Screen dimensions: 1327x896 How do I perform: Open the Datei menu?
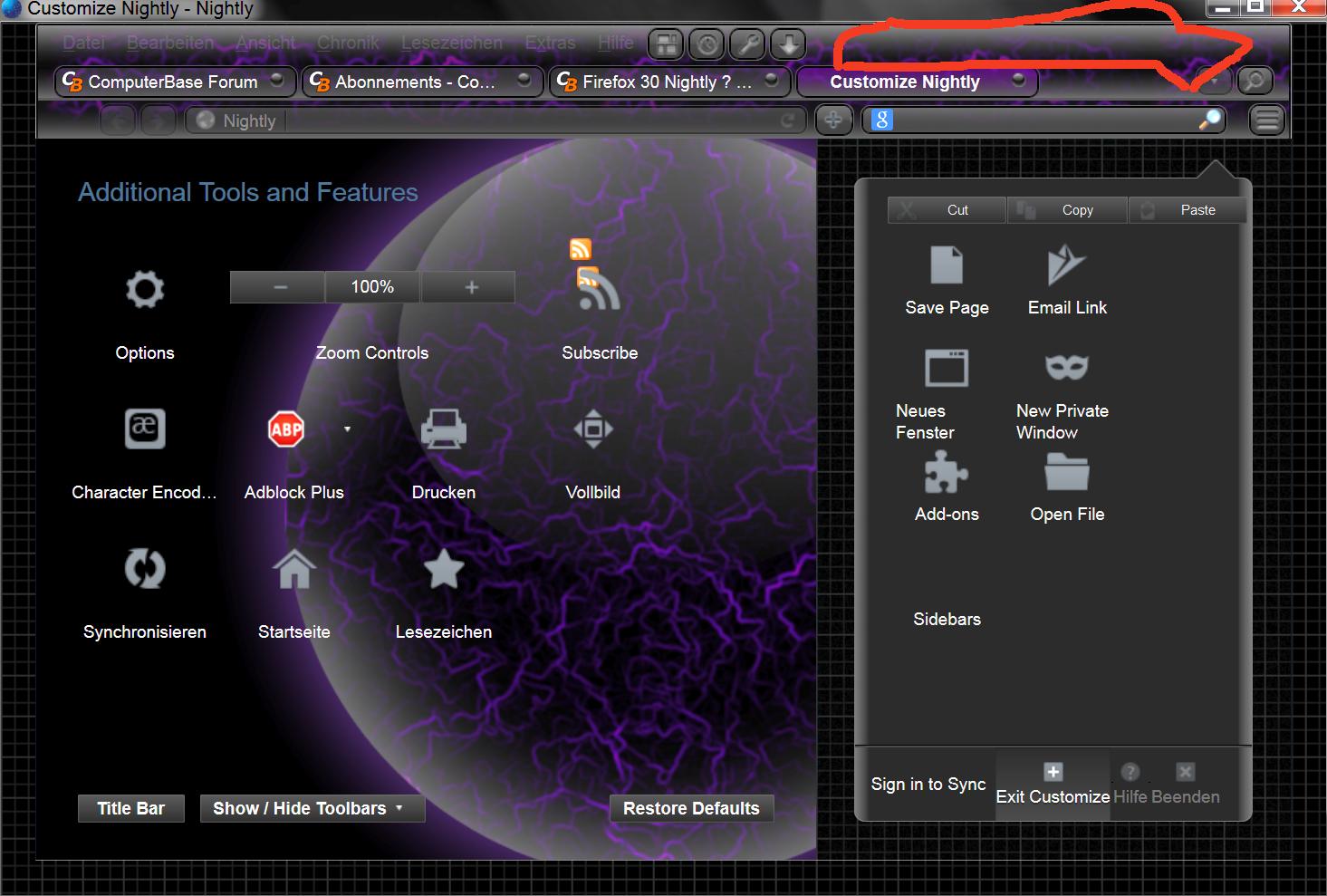(84, 43)
